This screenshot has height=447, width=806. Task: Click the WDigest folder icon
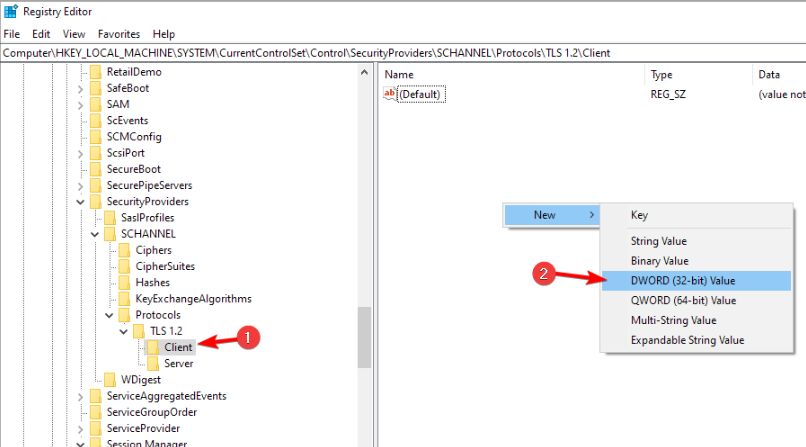point(110,380)
